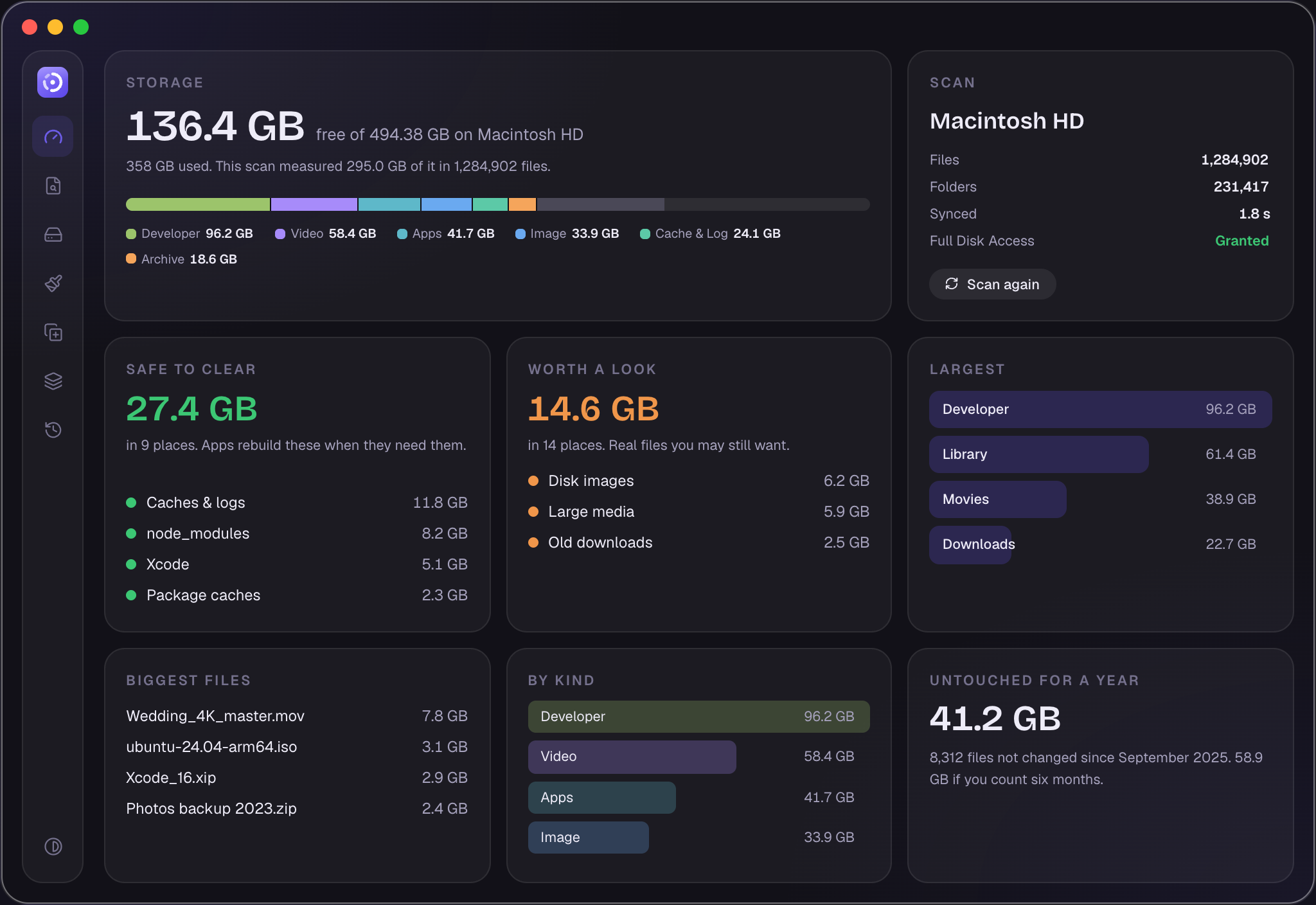Click the circular half-moon icon at sidebar bottom
The width and height of the screenshot is (1316, 905).
pyautogui.click(x=53, y=847)
